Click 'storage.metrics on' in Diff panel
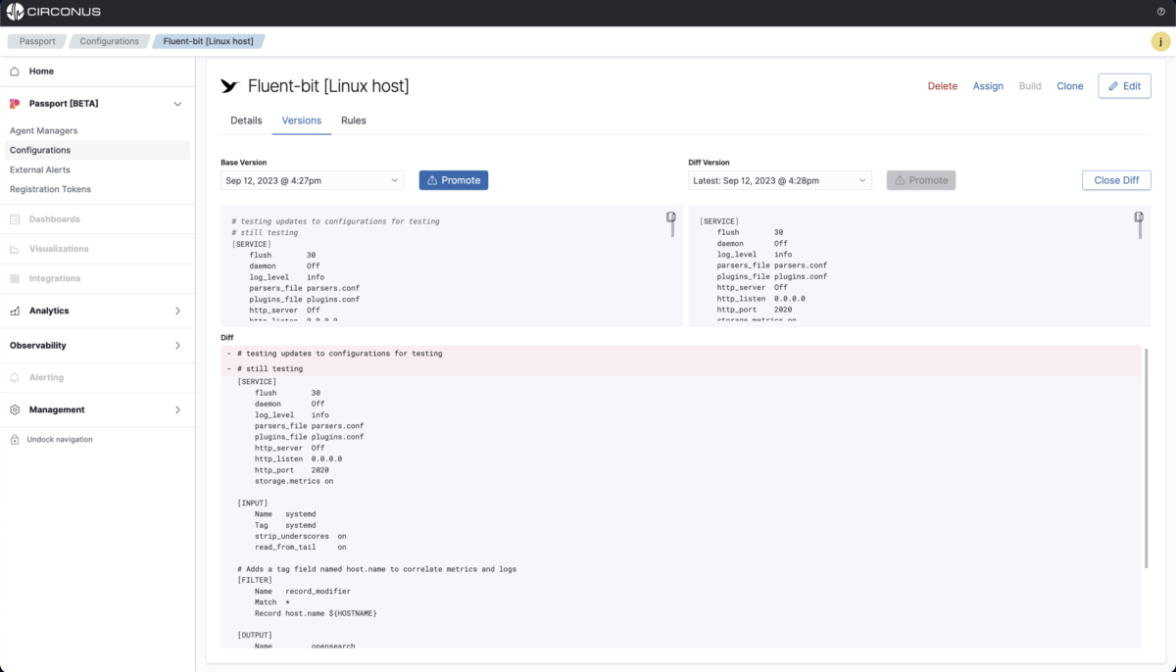Screen dimensions: 1176x672 (294, 482)
